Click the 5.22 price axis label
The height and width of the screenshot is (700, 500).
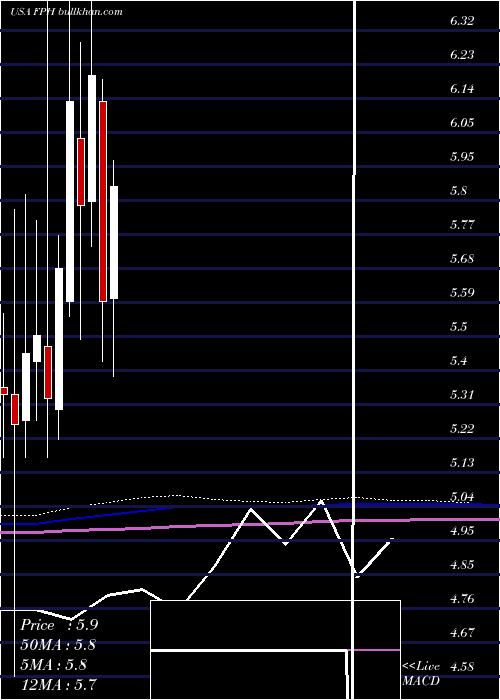(x=462, y=429)
